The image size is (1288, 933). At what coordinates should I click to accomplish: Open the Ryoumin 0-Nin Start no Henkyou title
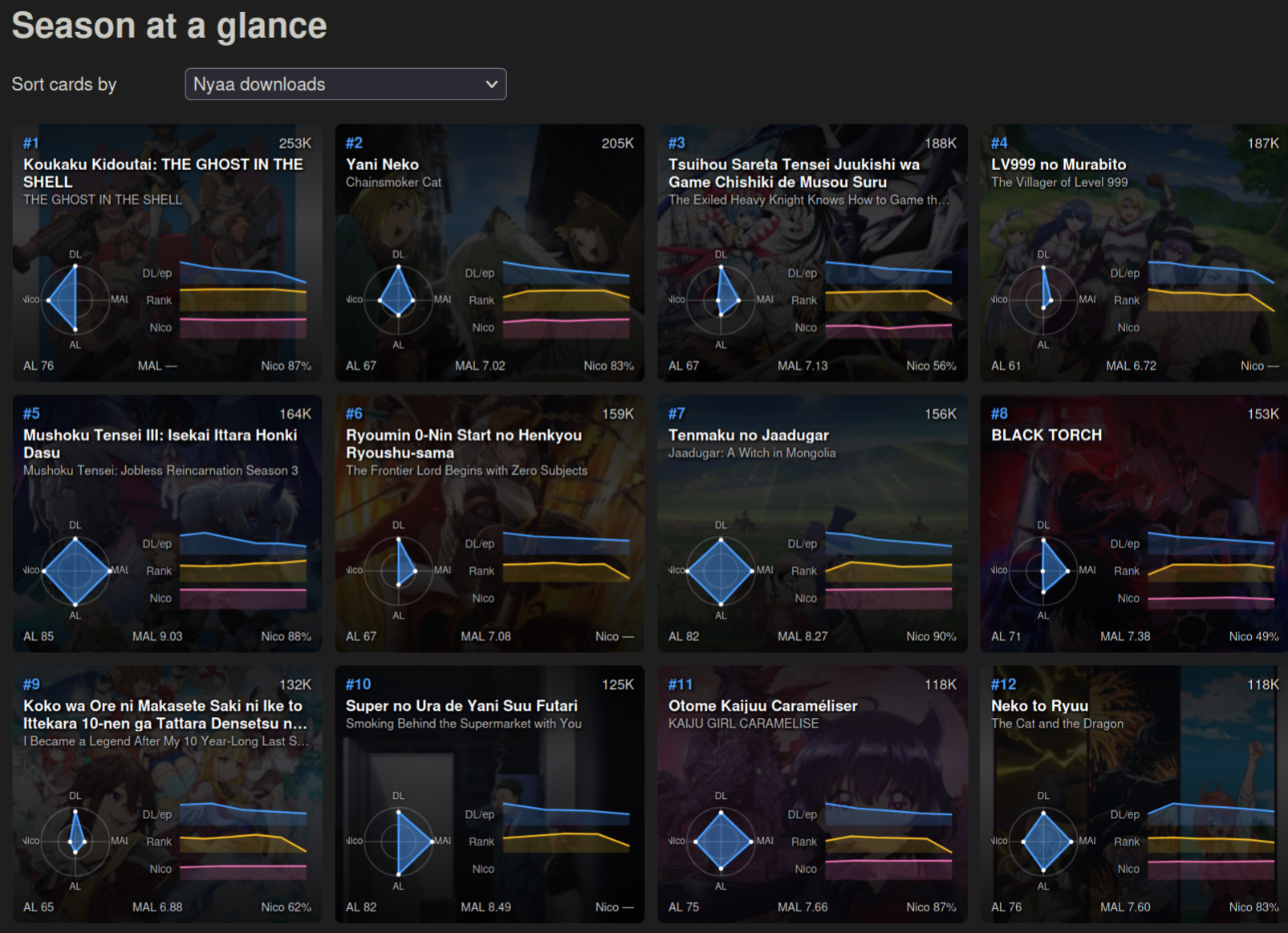[464, 444]
